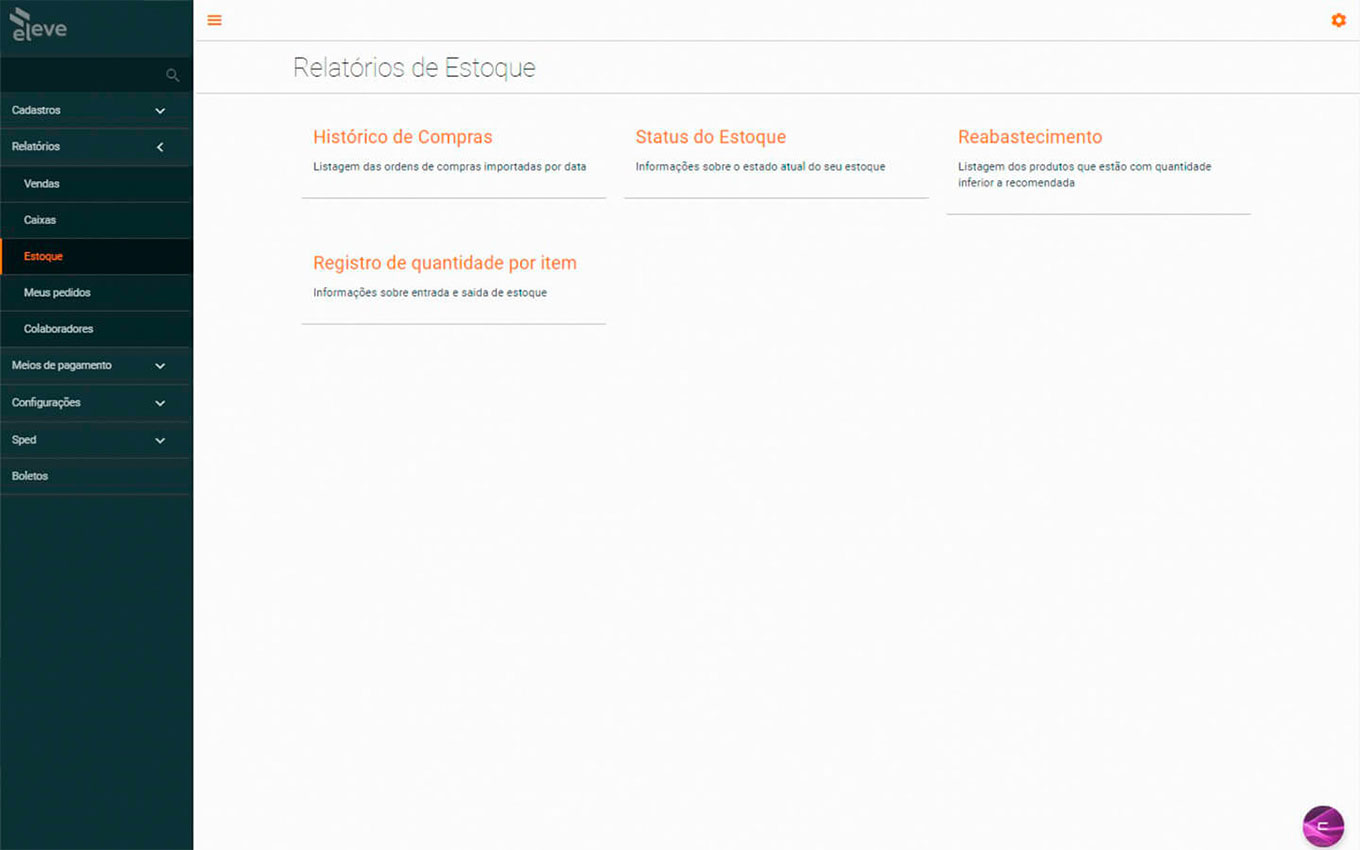
Task: Select Caixas report item
Action: point(40,220)
